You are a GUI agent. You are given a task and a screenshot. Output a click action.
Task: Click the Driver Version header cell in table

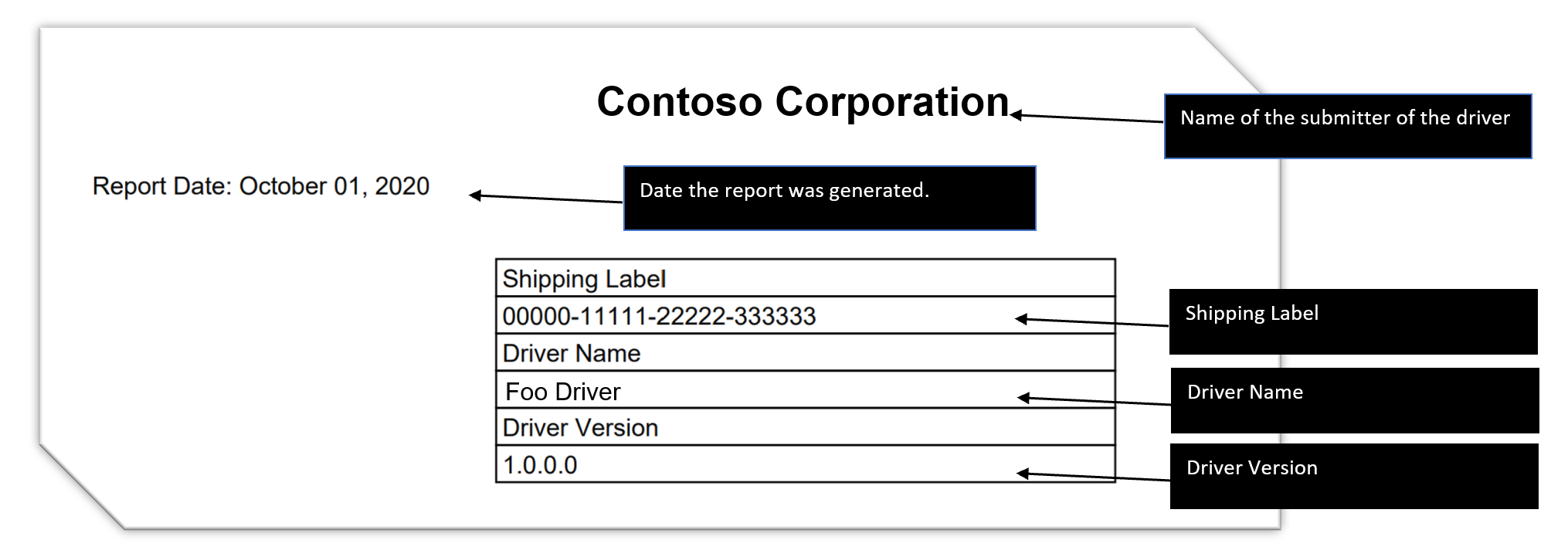pos(806,426)
